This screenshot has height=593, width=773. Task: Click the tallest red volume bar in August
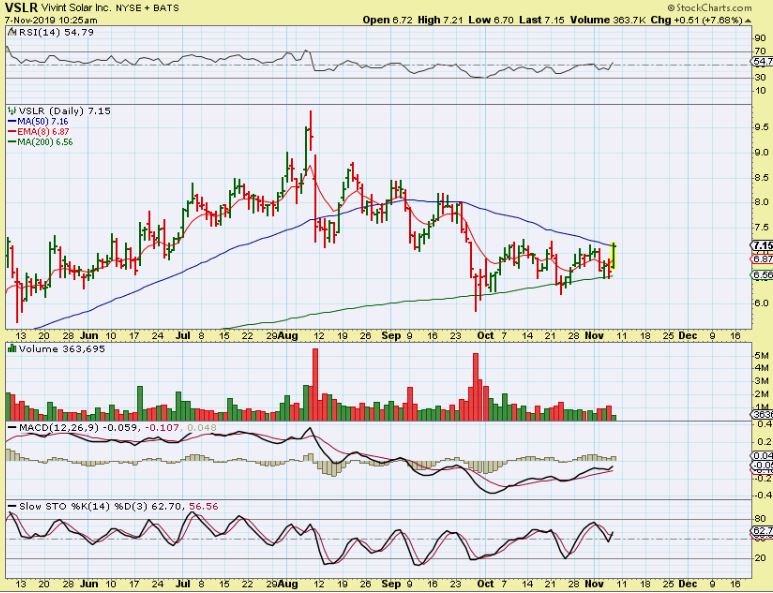coord(316,384)
